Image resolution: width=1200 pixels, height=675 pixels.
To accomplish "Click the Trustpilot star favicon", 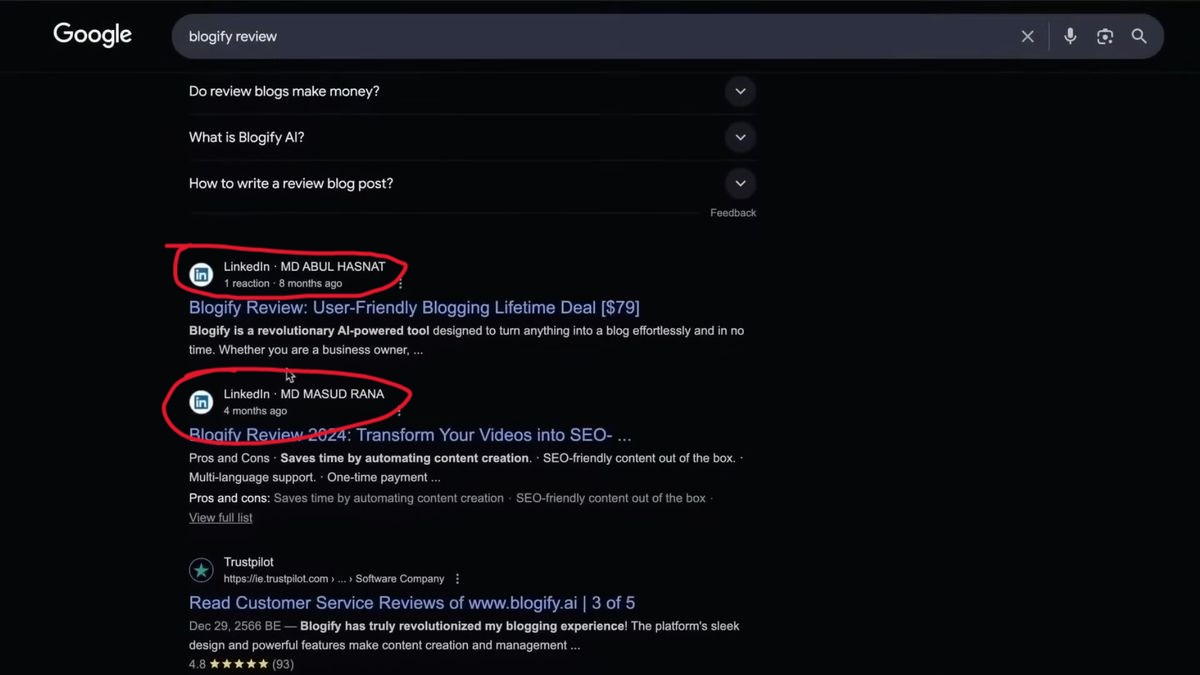I will (x=201, y=570).
